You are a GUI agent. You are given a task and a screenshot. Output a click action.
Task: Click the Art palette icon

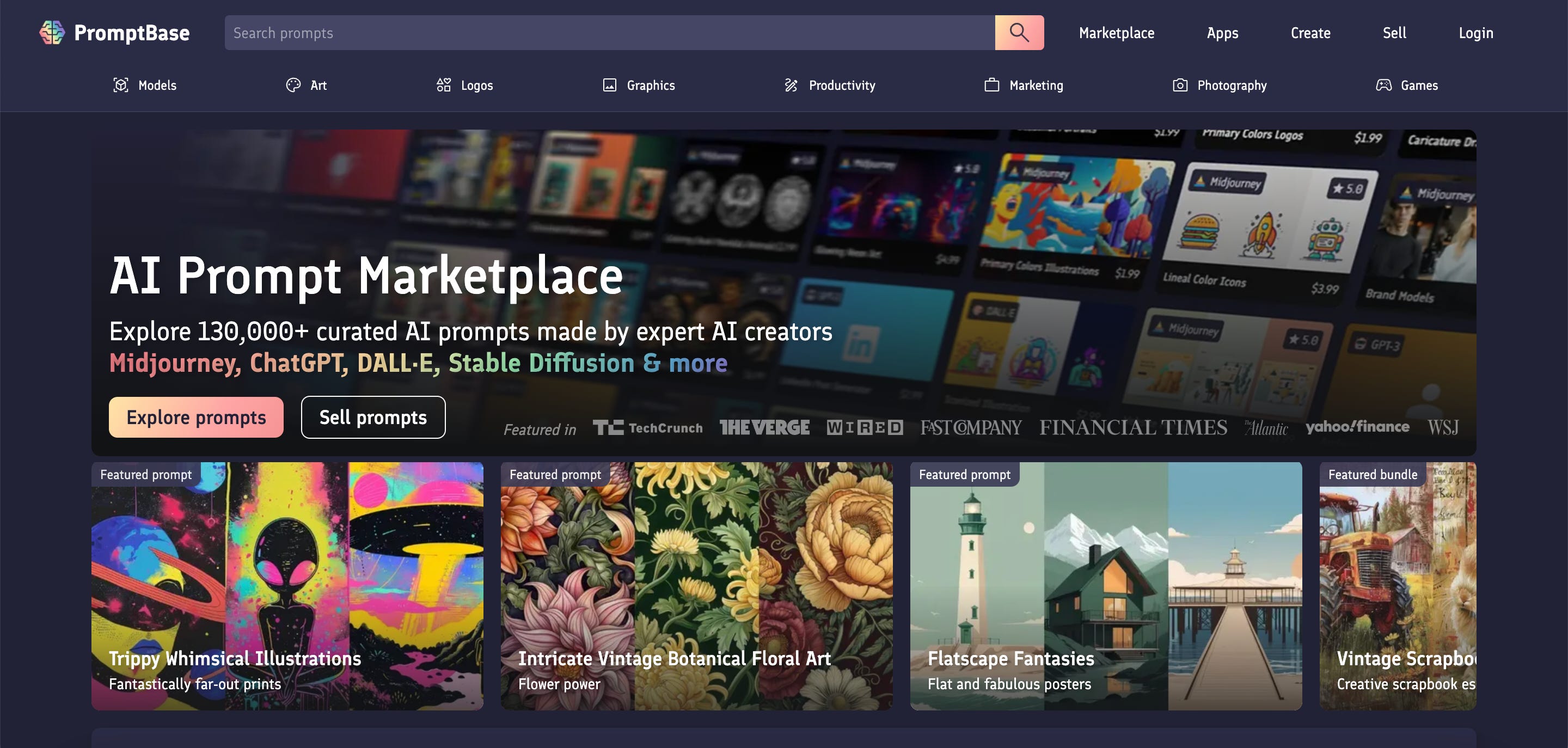tap(293, 85)
